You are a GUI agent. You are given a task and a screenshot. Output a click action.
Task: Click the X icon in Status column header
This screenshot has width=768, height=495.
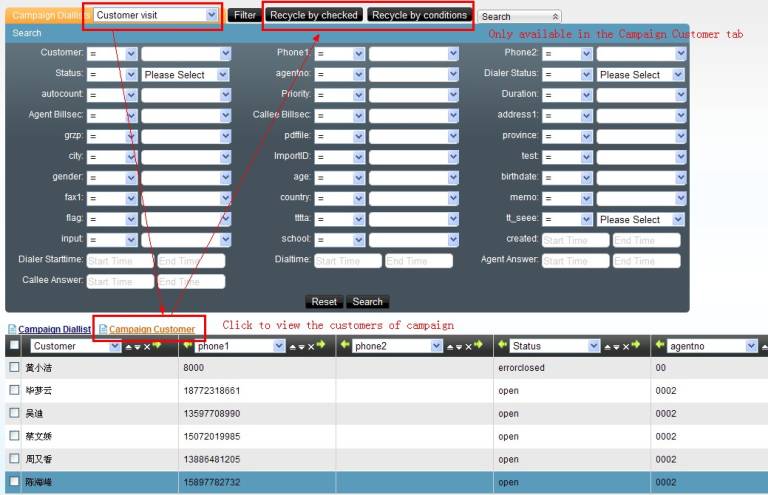coord(625,346)
